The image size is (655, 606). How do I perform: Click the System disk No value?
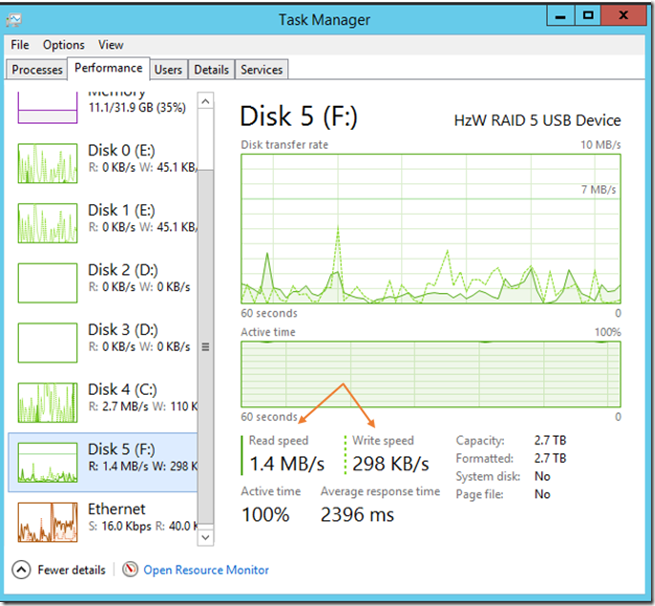(543, 476)
